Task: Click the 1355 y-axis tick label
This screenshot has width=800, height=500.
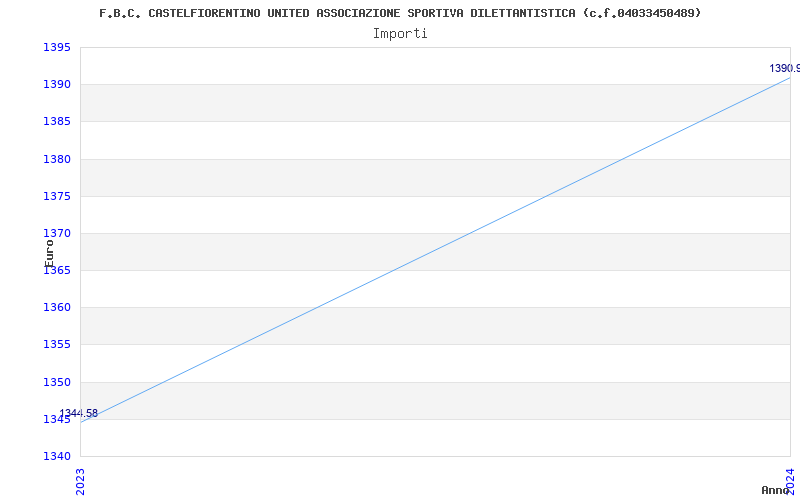Action: point(57,345)
